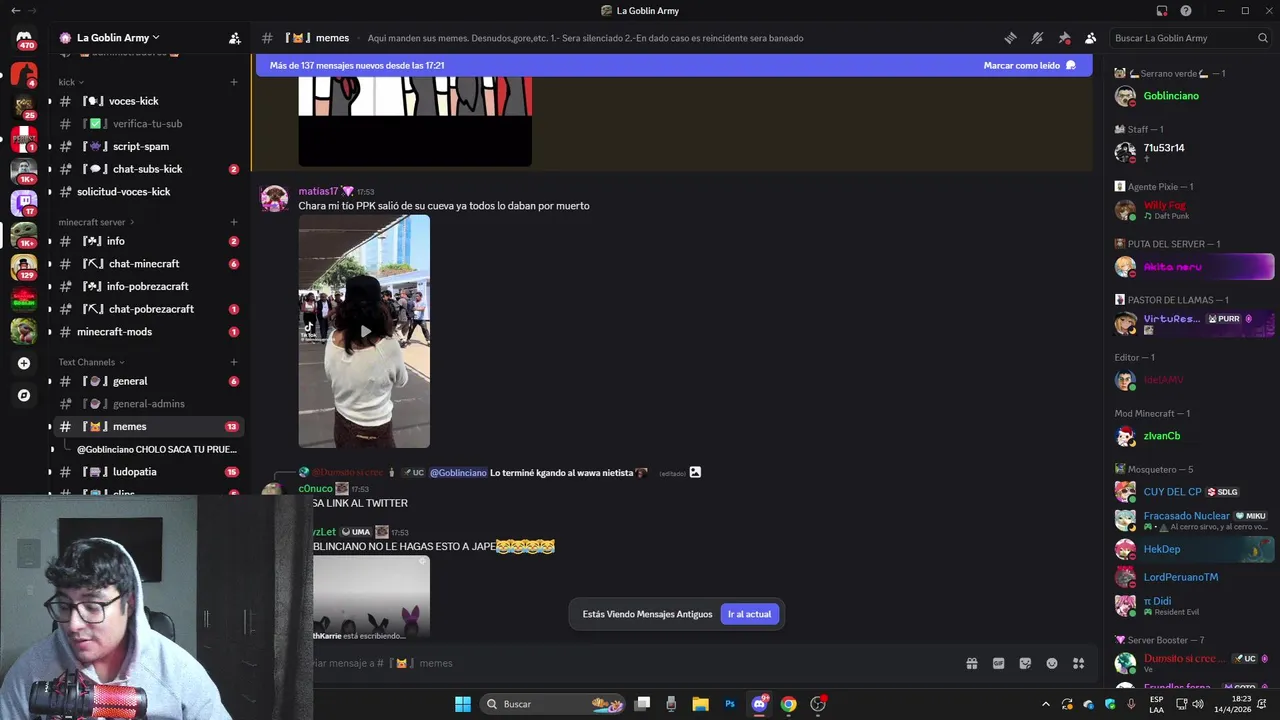Open the GIF picker
This screenshot has width=1280, height=720.
point(998,663)
